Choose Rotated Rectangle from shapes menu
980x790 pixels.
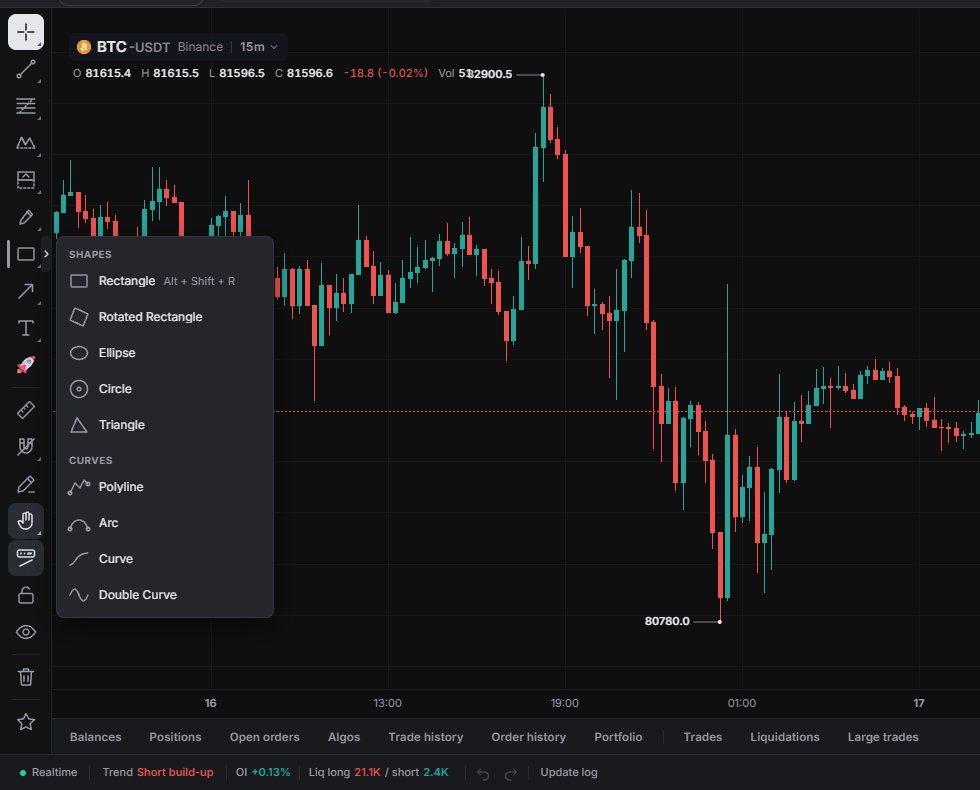[x=165, y=317]
